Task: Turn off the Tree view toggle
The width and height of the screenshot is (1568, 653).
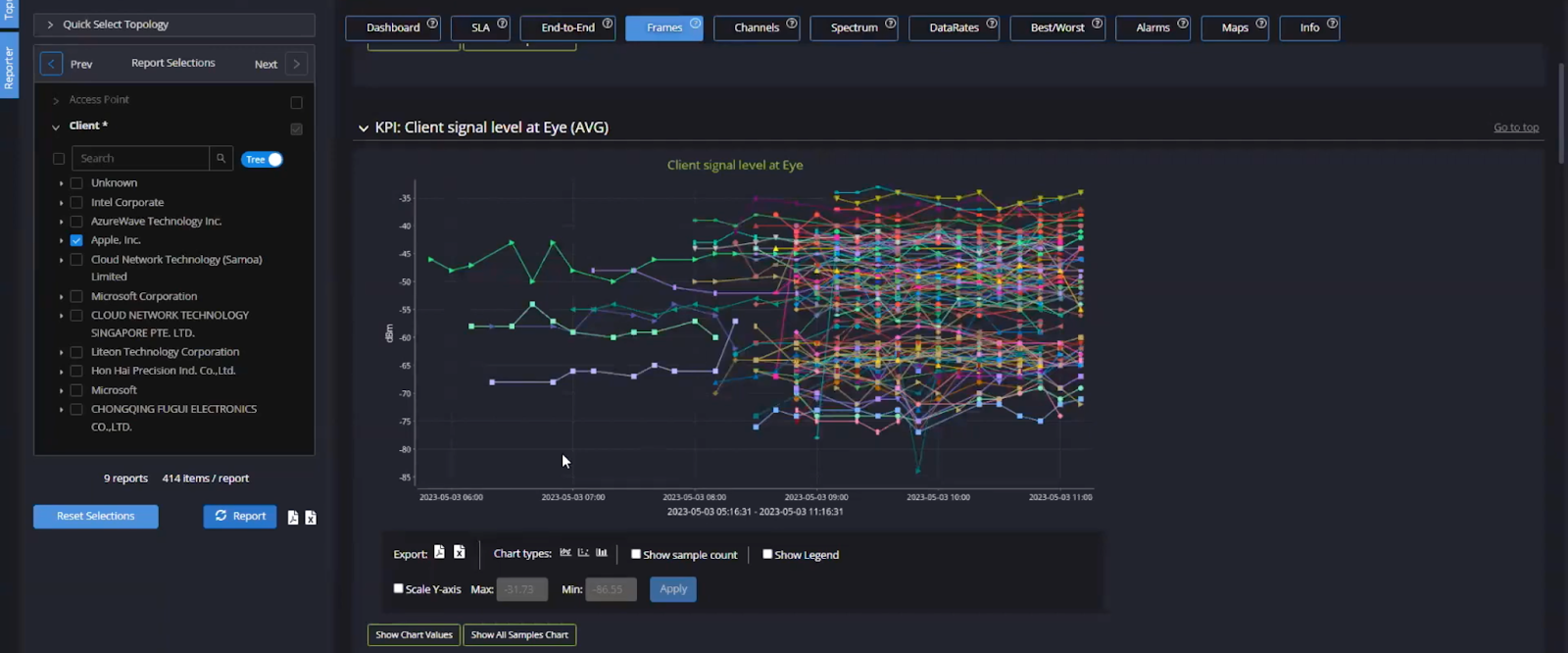Action: coord(262,160)
